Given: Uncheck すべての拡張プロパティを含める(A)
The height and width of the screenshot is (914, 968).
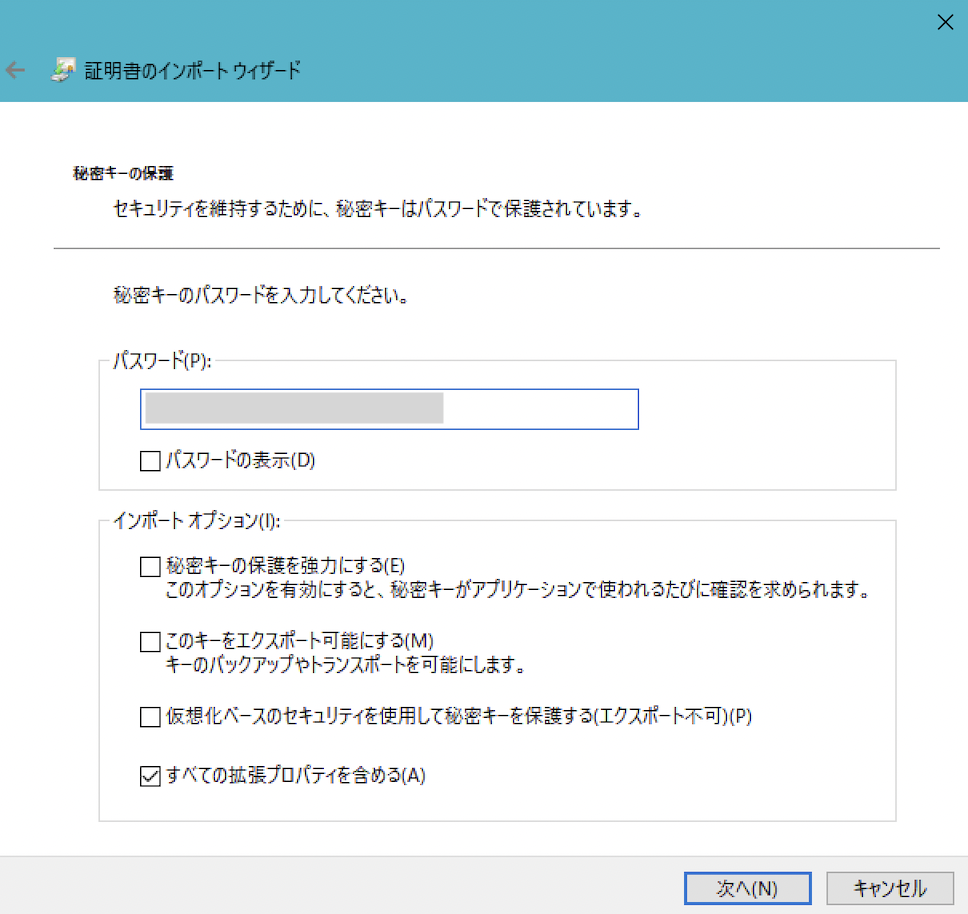Looking at the screenshot, I should pyautogui.click(x=150, y=775).
